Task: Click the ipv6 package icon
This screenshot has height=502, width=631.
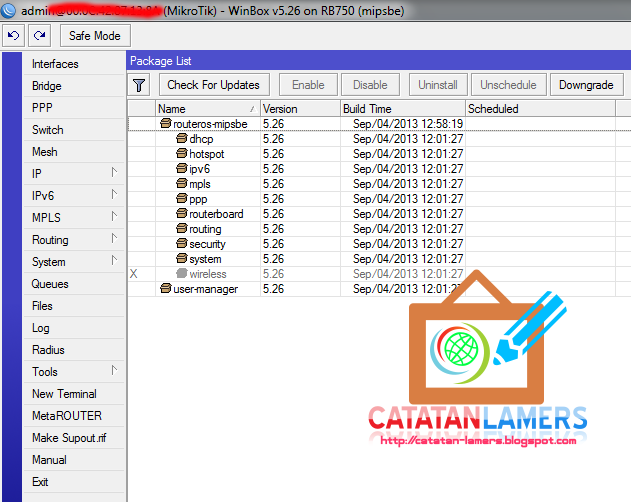Action: click(182, 168)
